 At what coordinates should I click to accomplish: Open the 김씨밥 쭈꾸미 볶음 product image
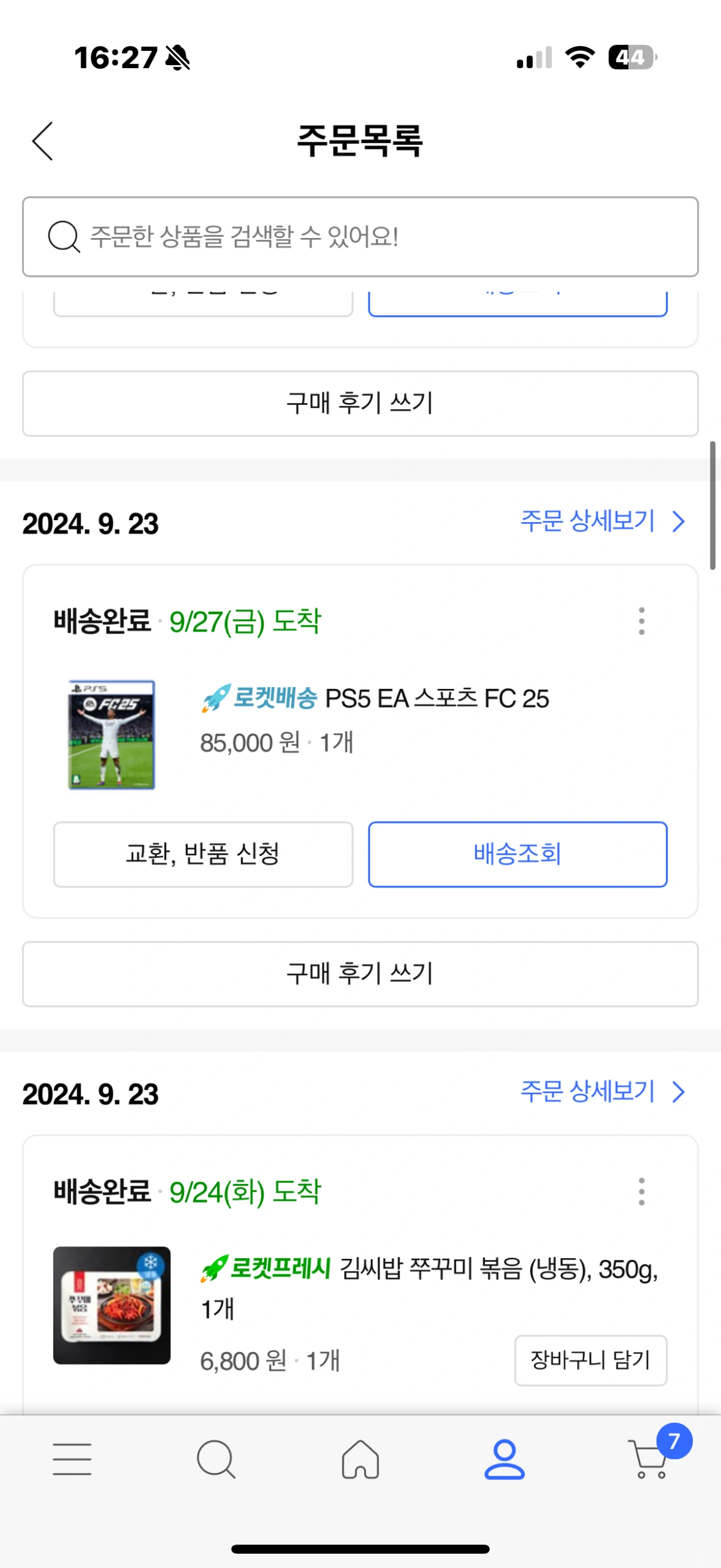click(x=112, y=1305)
